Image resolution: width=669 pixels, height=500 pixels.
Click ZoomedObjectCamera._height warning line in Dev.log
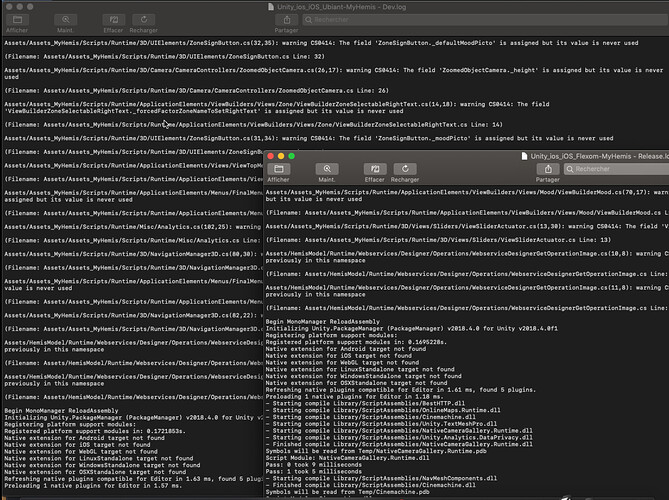pyautogui.click(x=334, y=74)
